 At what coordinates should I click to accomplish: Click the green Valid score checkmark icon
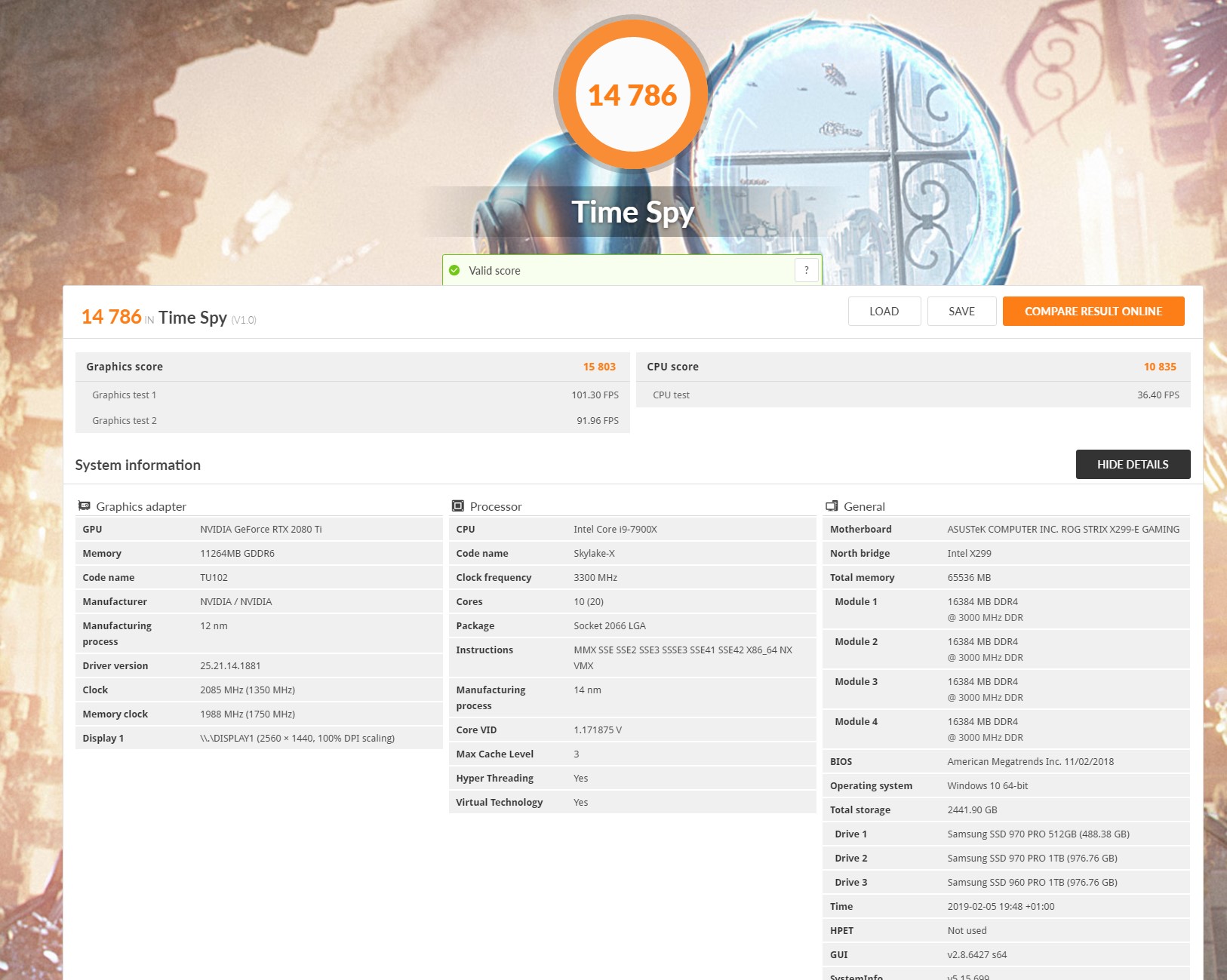[454, 270]
